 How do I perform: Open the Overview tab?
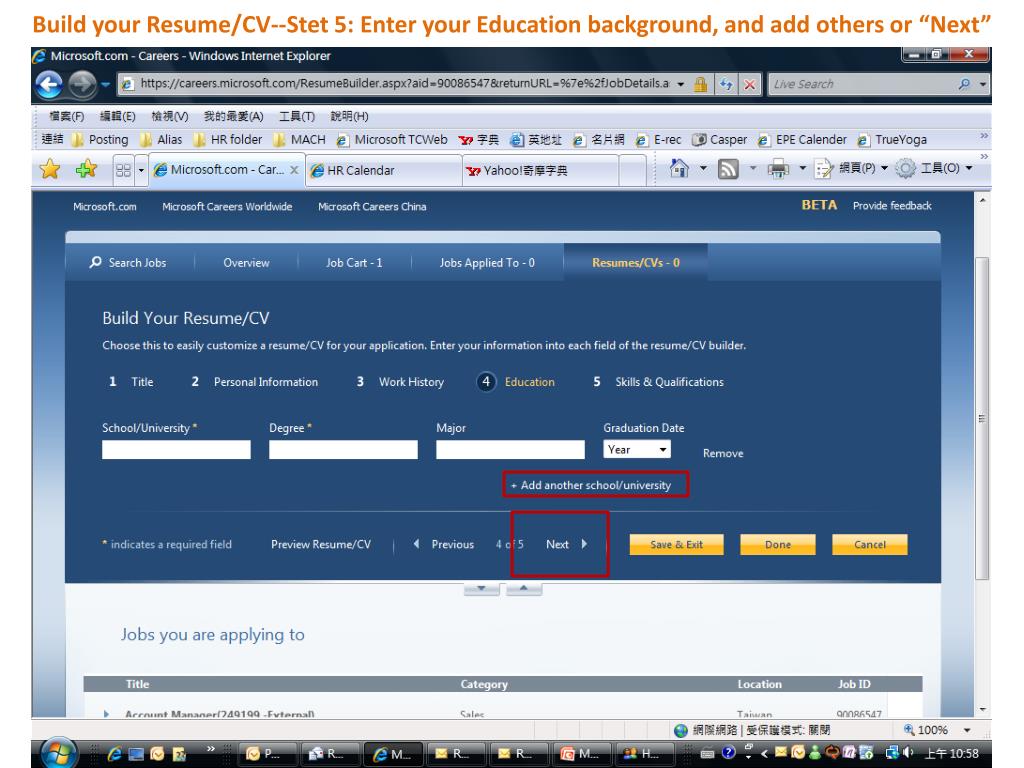pos(246,263)
